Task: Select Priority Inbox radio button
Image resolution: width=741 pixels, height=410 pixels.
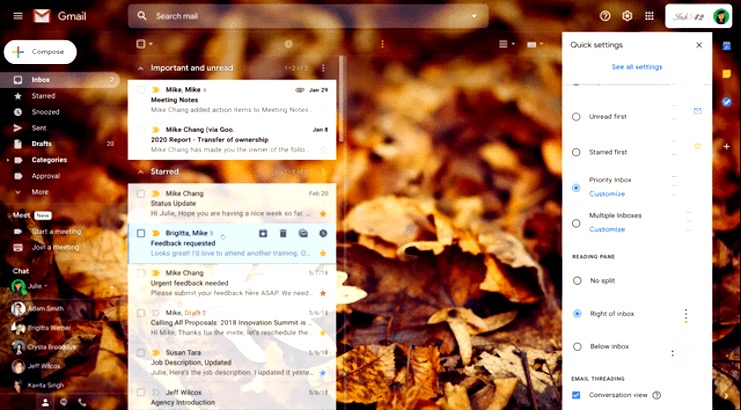Action: click(x=576, y=188)
